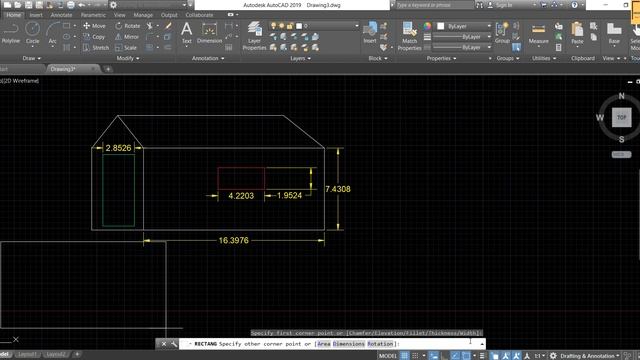Expand the Layers panel

[300, 58]
